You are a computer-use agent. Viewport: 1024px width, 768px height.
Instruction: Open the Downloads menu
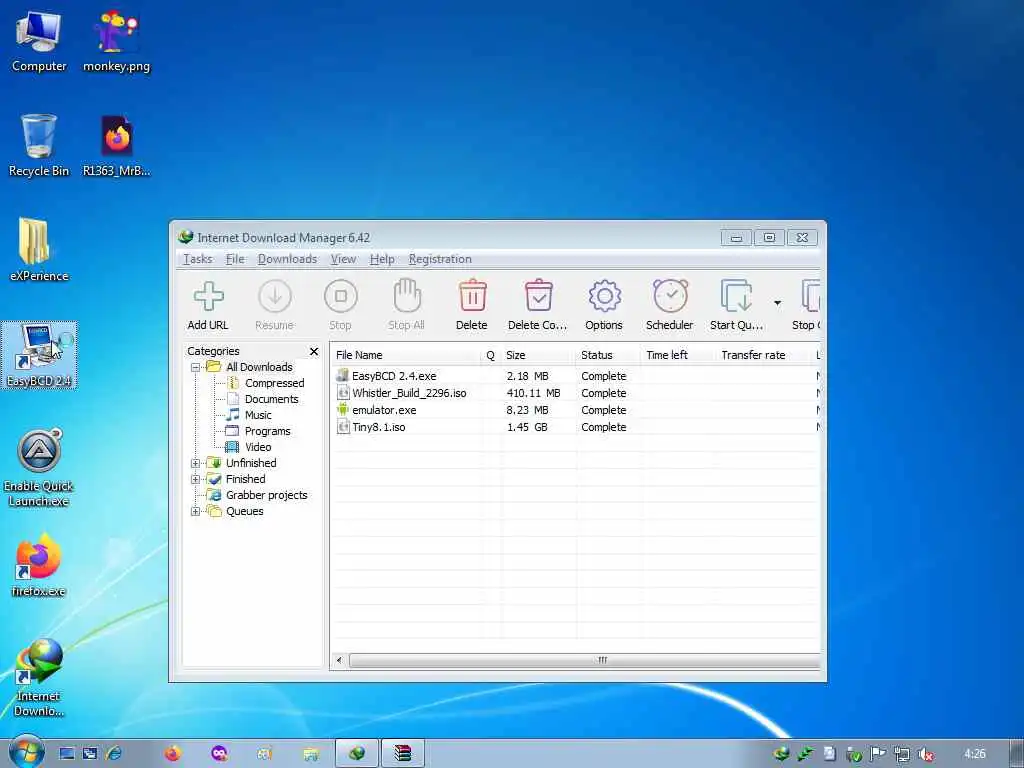[x=287, y=259]
